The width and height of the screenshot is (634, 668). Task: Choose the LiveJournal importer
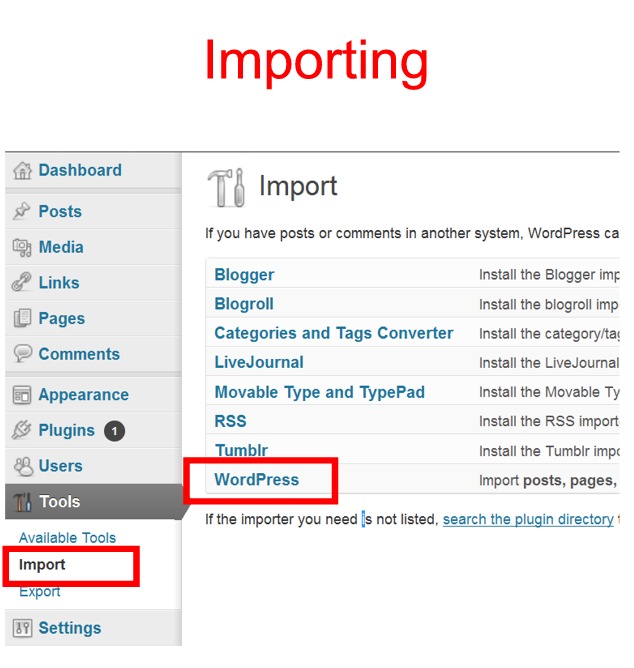(259, 363)
